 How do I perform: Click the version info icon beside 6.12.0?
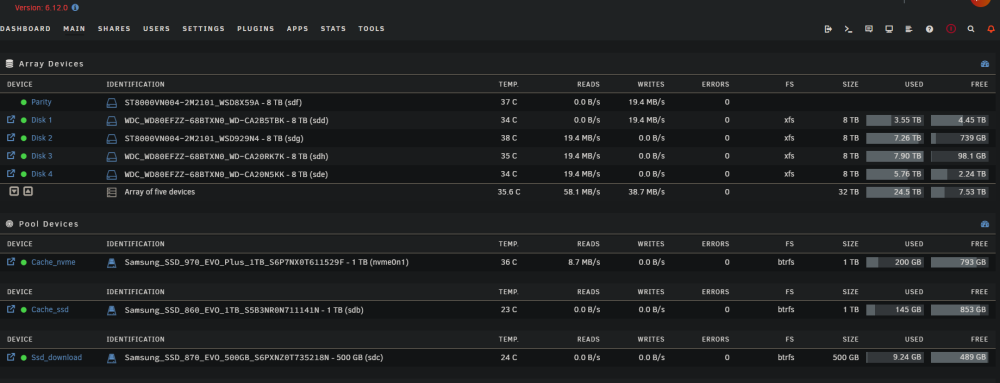pyautogui.click(x=75, y=8)
